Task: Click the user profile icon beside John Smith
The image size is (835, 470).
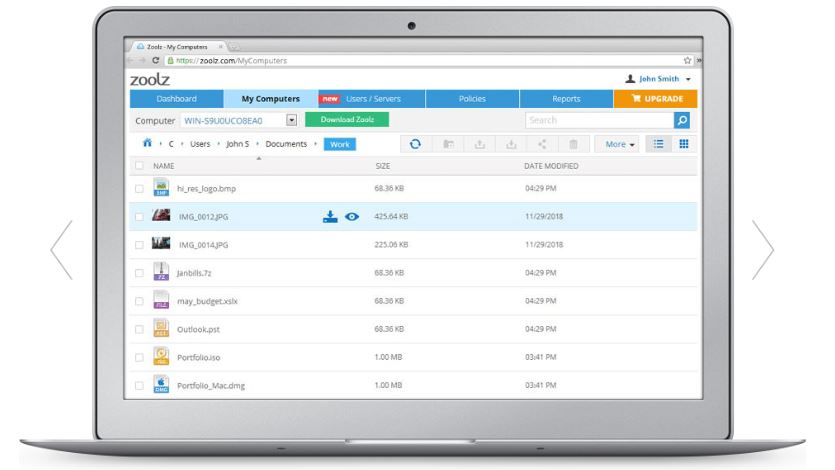Action: tap(630, 79)
